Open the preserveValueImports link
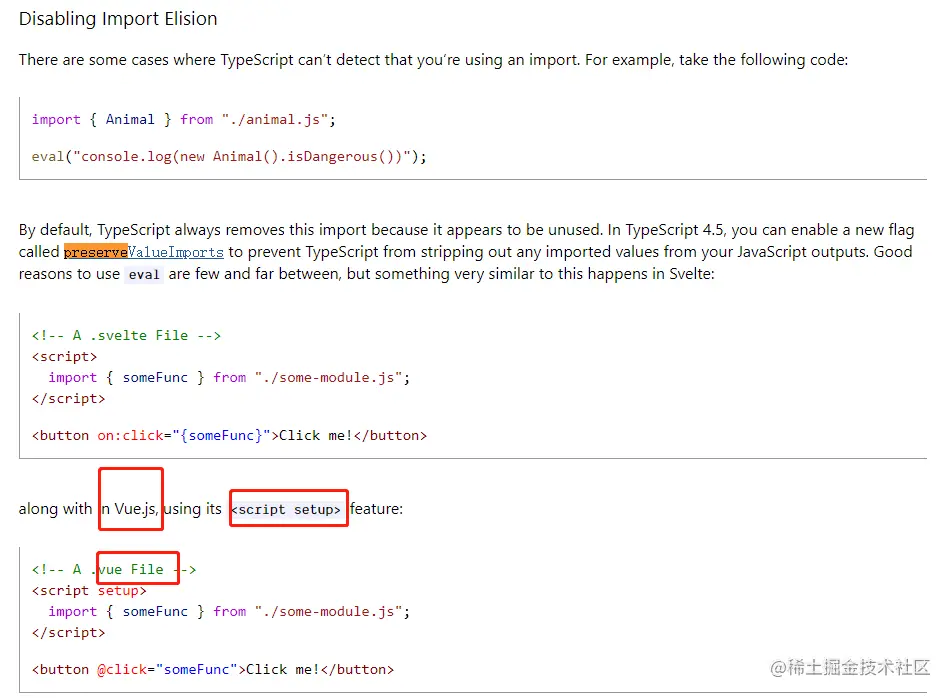This screenshot has width=951, height=698. point(144,252)
